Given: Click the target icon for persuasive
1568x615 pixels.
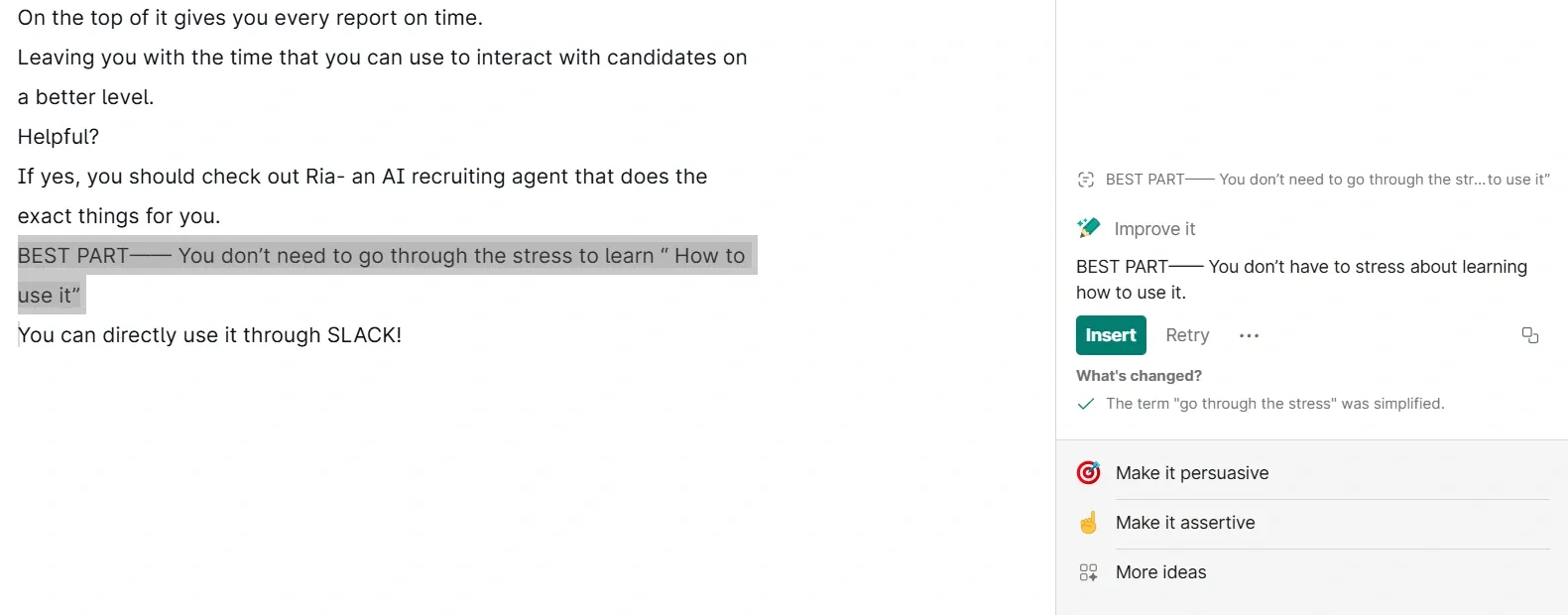Looking at the screenshot, I should click(1088, 473).
